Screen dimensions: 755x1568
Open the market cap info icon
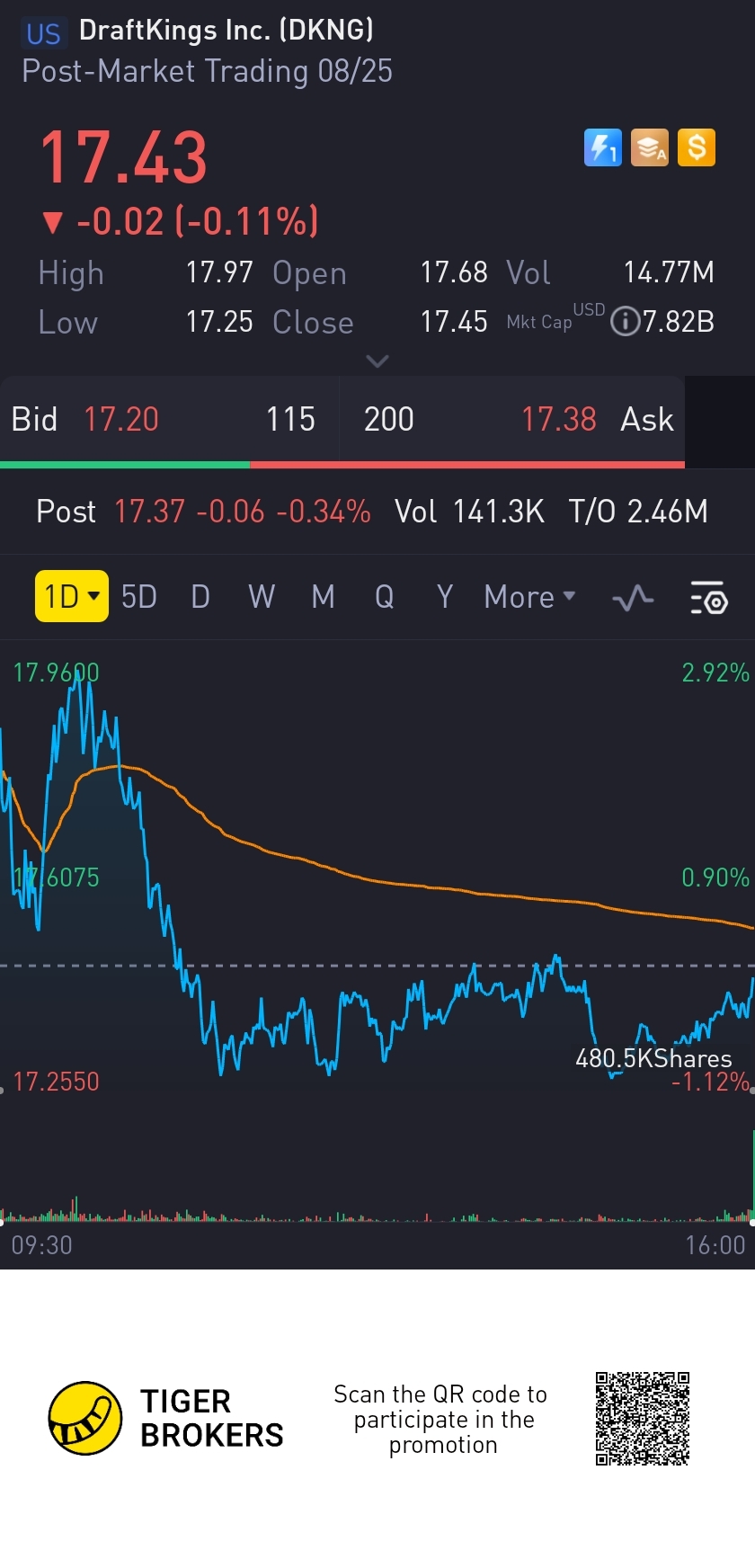(x=625, y=321)
